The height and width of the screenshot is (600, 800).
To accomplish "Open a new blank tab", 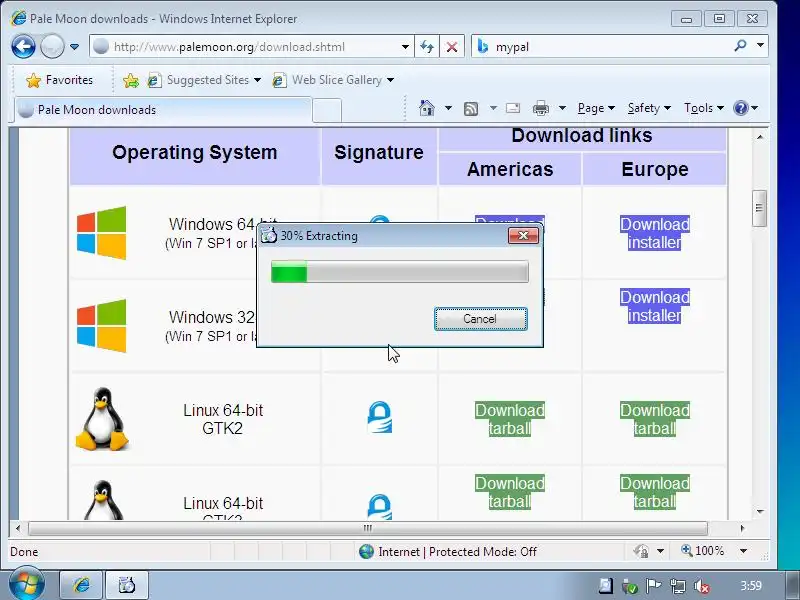I will tap(327, 110).
